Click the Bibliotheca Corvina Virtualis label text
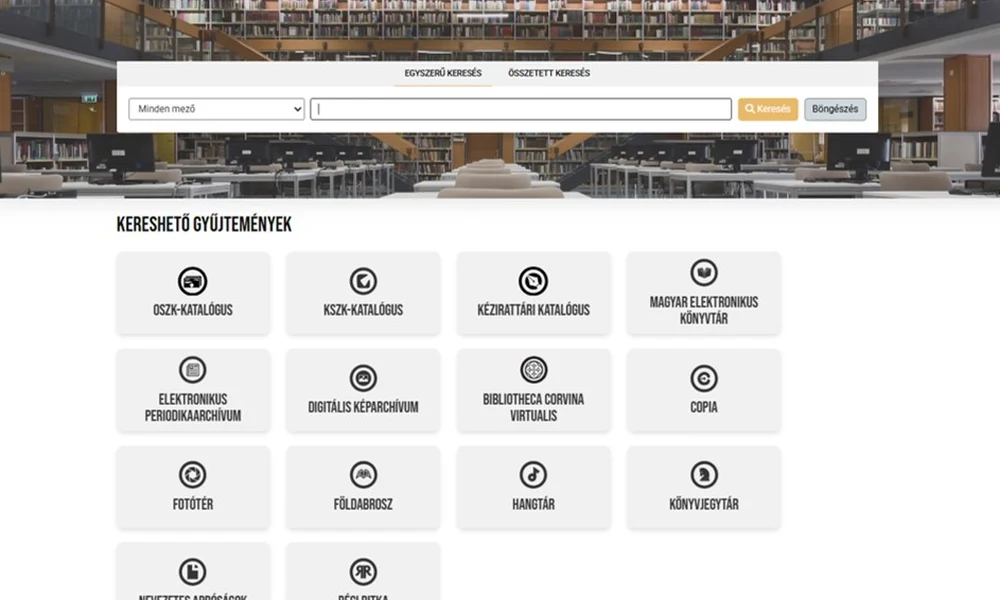Screen dimensions: 1000x600 (x=533, y=407)
